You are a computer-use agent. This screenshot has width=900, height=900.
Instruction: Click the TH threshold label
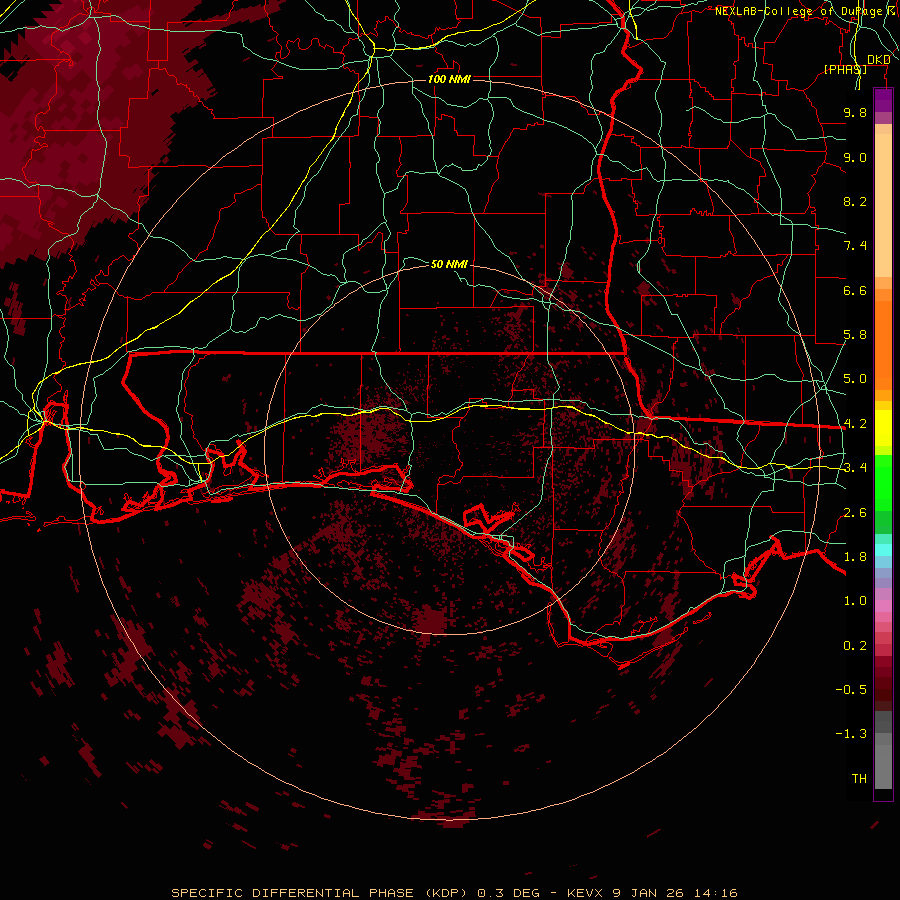click(x=859, y=778)
